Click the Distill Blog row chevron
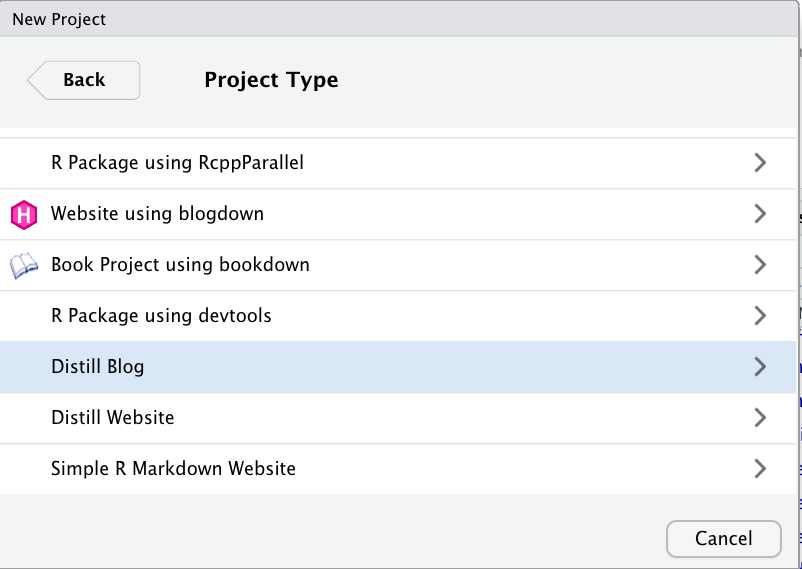The width and height of the screenshot is (802, 569). (760, 366)
